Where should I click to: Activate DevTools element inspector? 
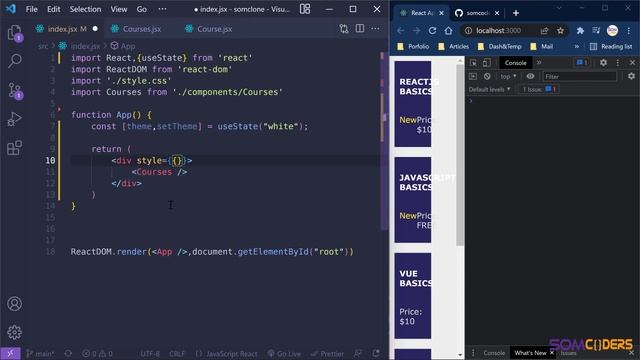pyautogui.click(x=473, y=63)
